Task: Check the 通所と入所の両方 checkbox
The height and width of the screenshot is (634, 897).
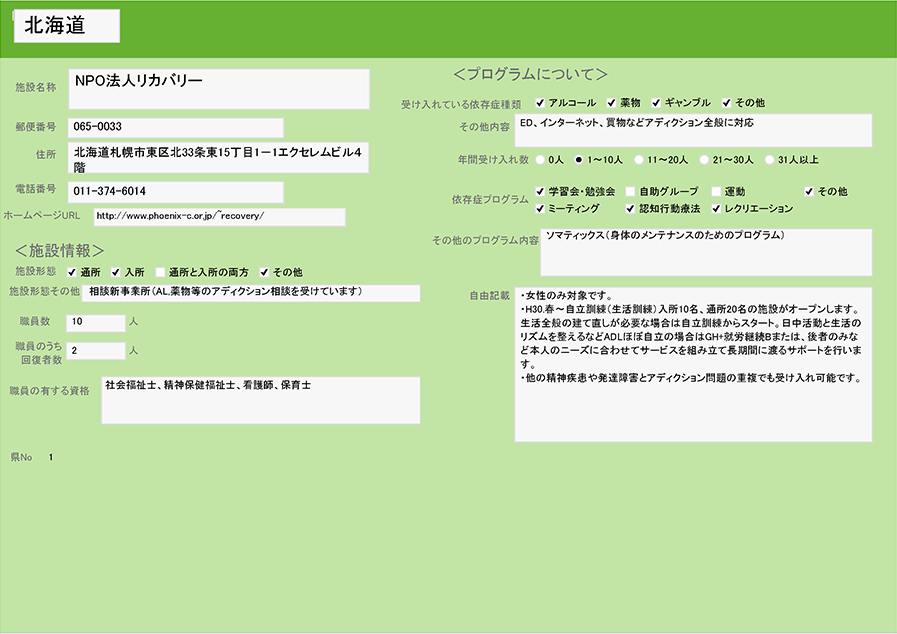Action: [x=160, y=272]
